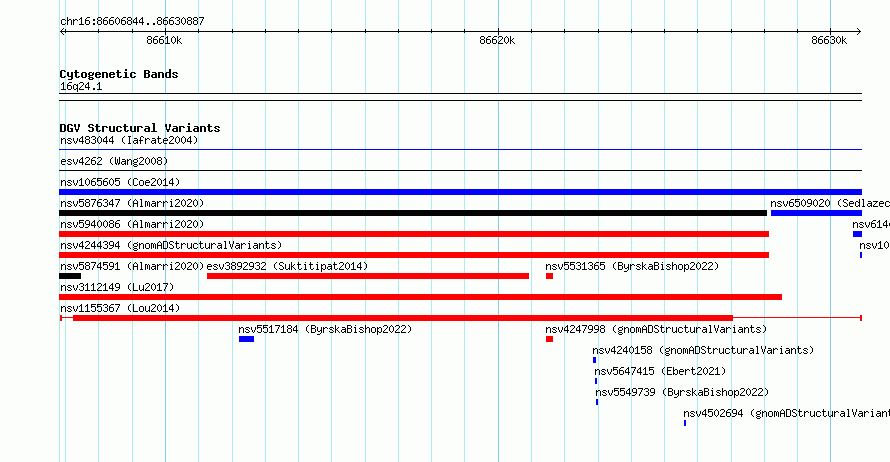
Task: Click the black esv4262 Wang2008 line
Action: [x=460, y=171]
